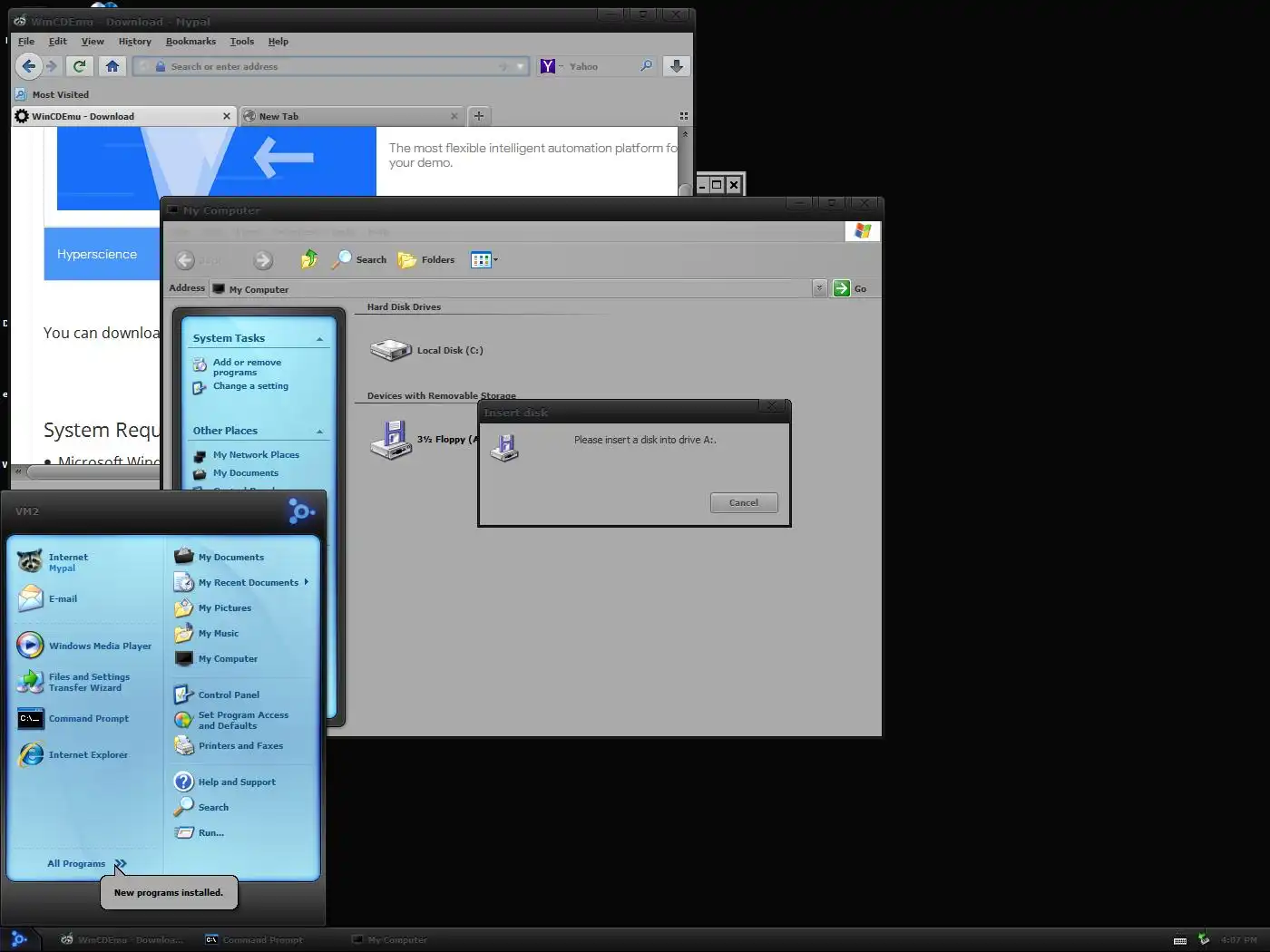This screenshot has width=1270, height=952.
Task: Click Search in My Computer toolbar
Action: (x=360, y=259)
